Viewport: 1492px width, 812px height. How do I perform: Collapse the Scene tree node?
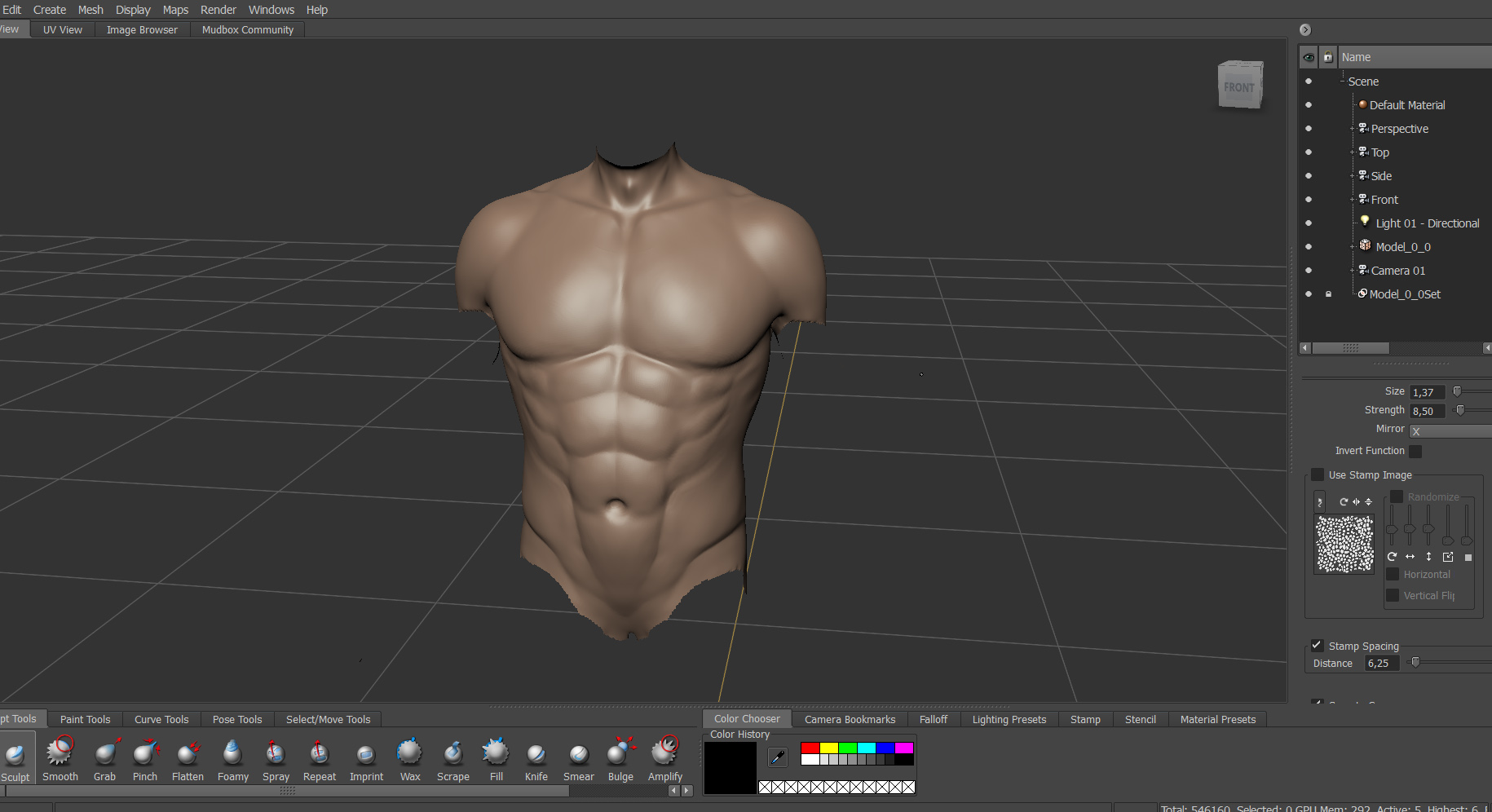[1342, 82]
